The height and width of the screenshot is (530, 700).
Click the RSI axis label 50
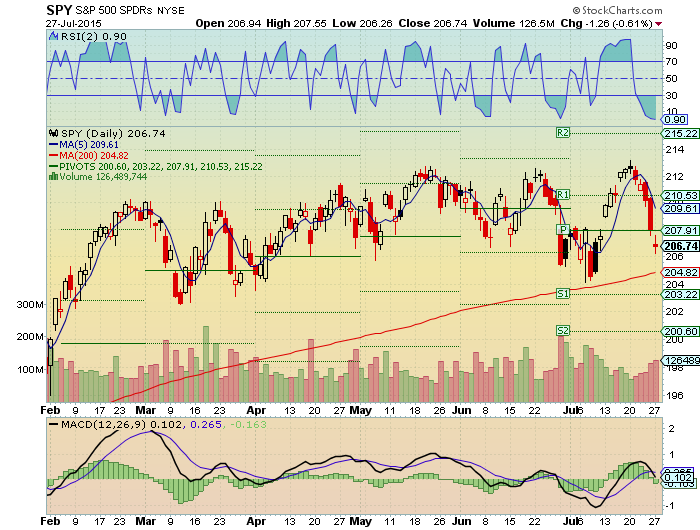(671, 79)
